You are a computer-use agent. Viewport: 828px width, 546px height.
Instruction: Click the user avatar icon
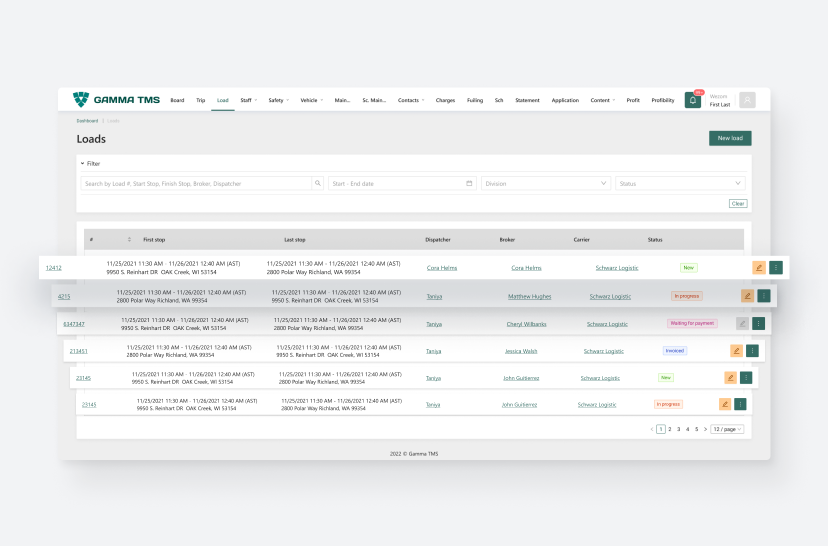[747, 100]
